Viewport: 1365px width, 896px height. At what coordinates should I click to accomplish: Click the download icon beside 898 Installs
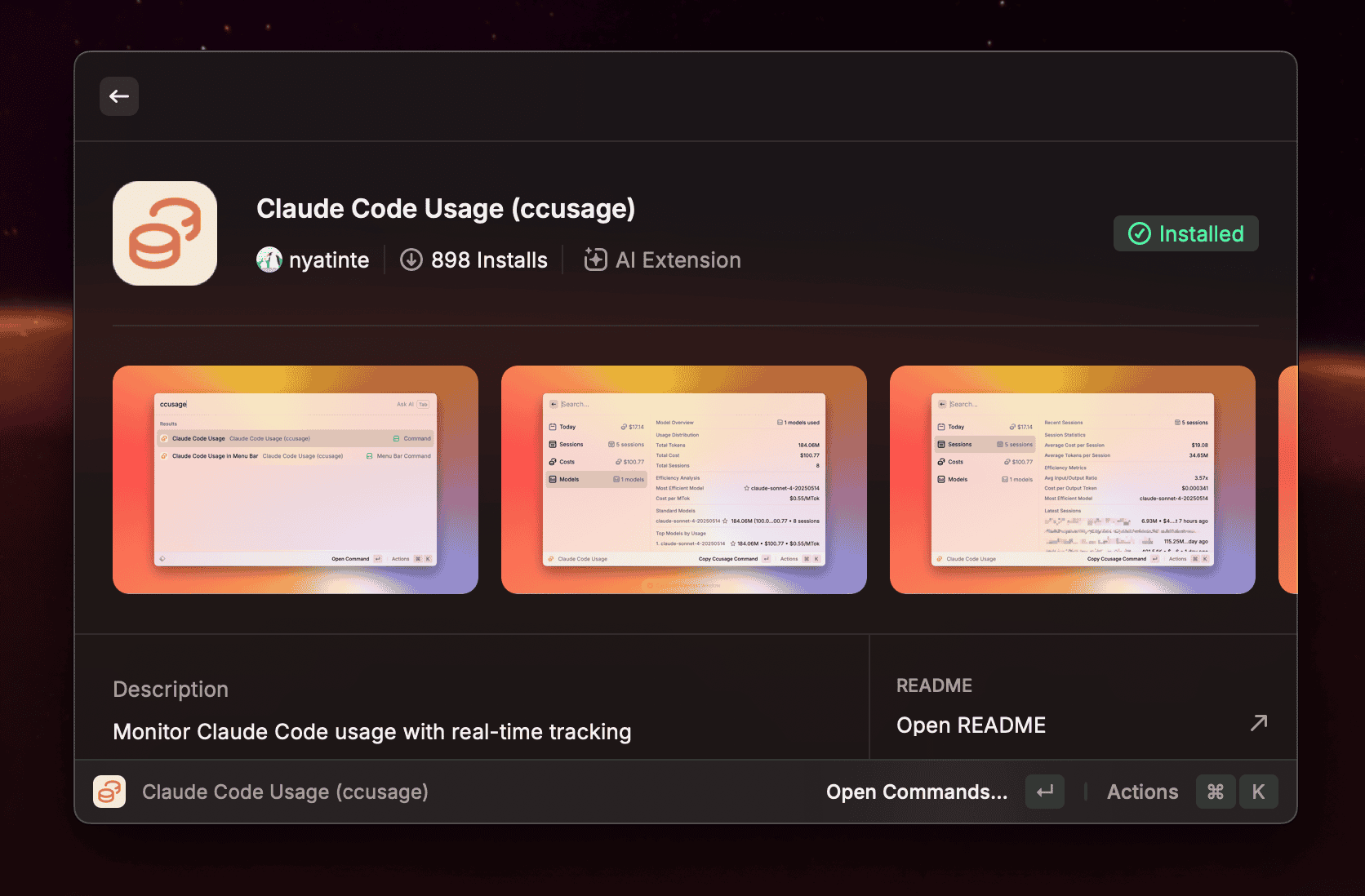pos(411,259)
